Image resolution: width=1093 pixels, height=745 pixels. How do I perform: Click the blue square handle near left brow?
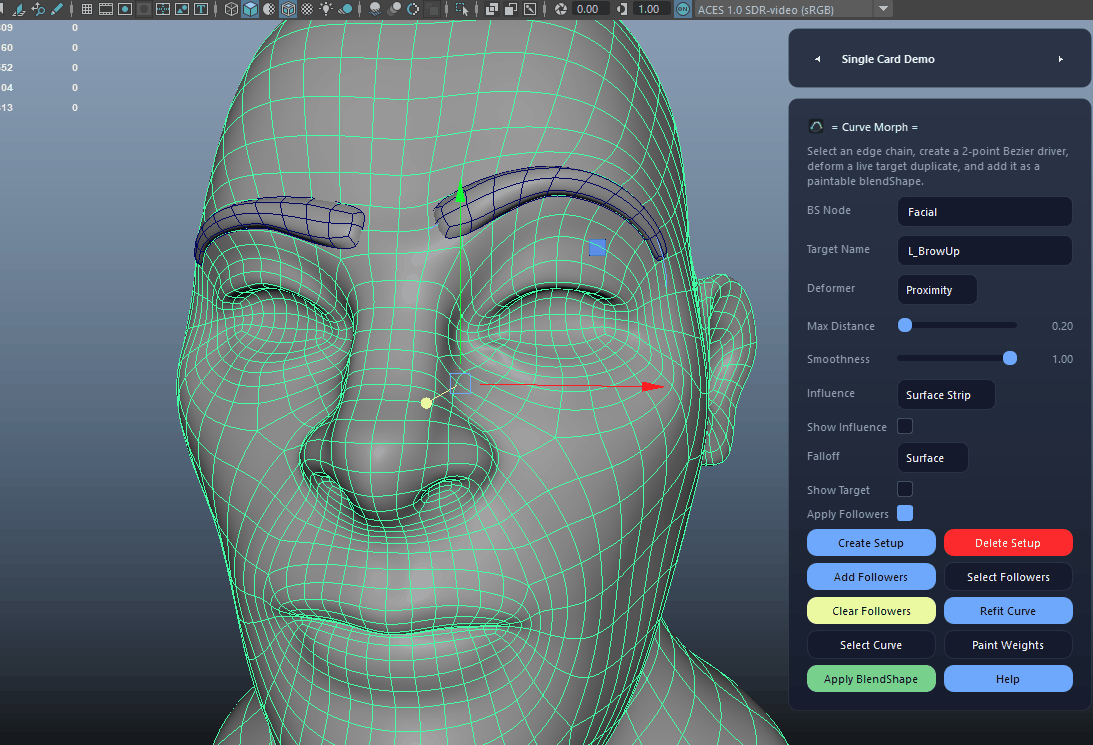tap(597, 247)
